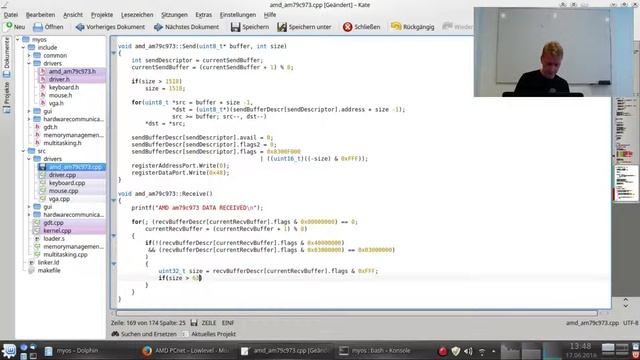Open the Datei menu
The image size is (640, 360).
(11, 15)
